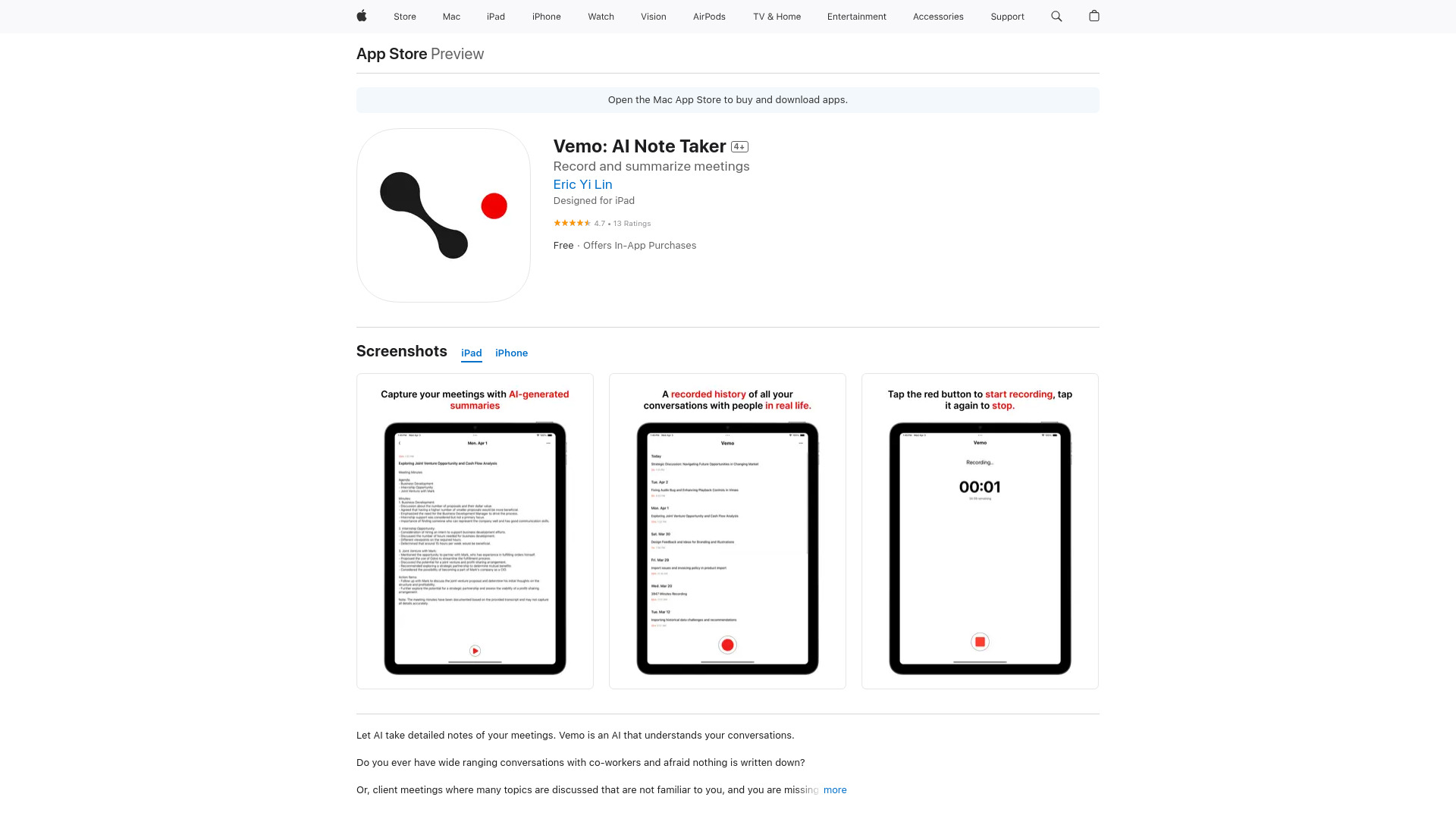Click the Store menu item

tap(405, 16)
